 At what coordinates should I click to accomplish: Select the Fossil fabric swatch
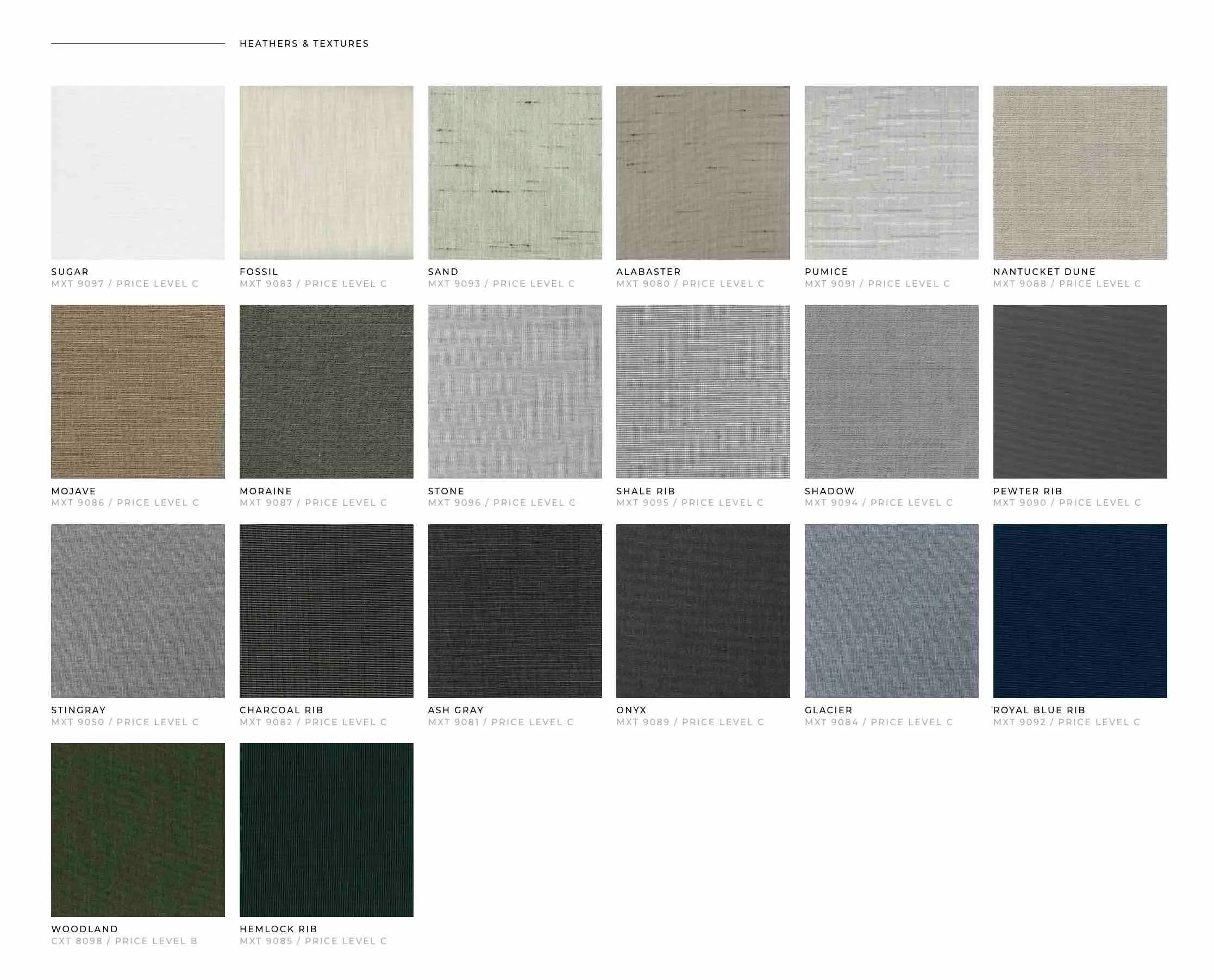coord(327,173)
